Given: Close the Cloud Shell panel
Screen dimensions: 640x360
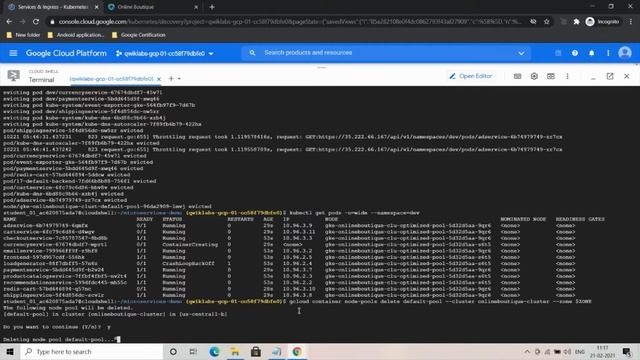Looking at the screenshot, I should [627, 76].
